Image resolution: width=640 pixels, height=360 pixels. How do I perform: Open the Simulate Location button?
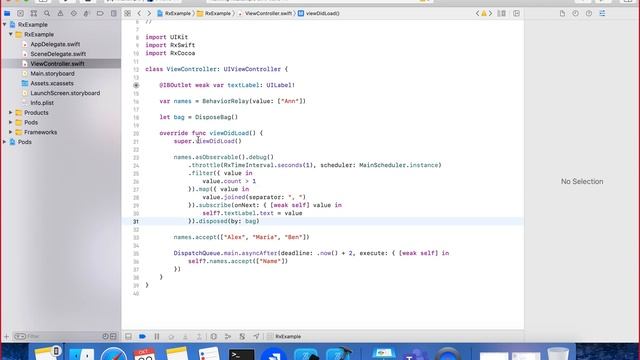coord(256,336)
